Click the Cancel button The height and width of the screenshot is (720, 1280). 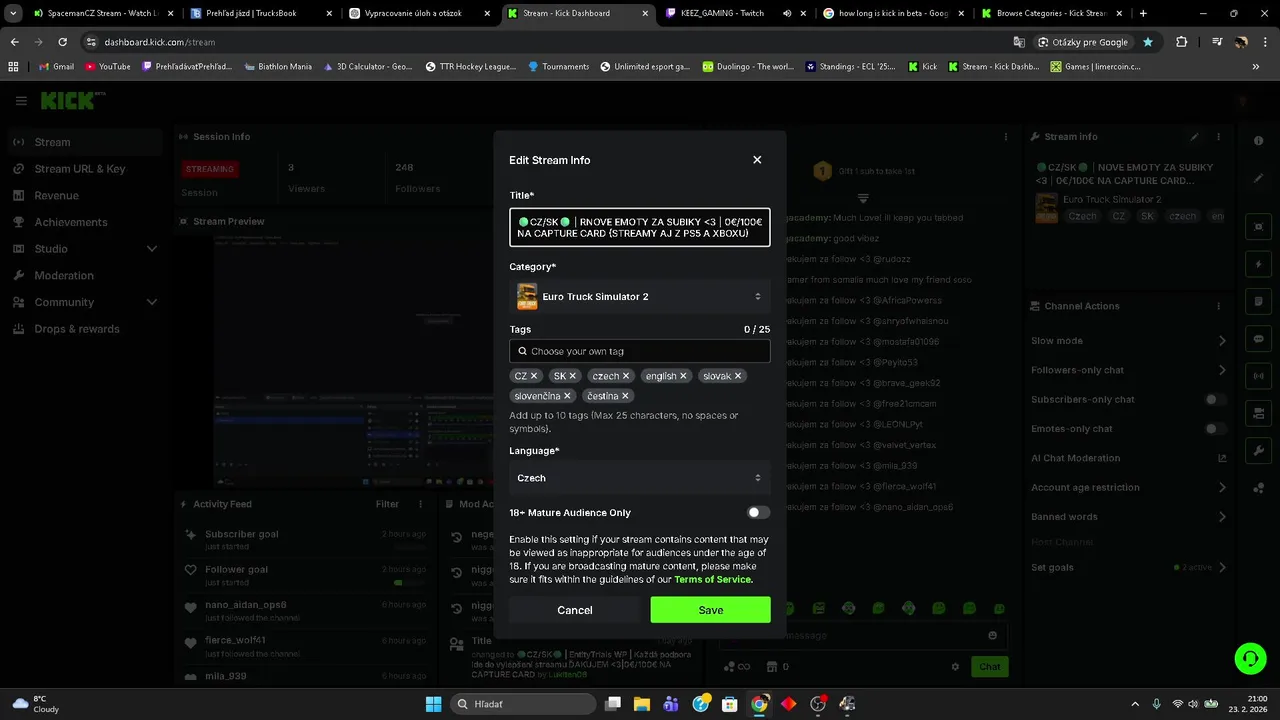point(575,610)
